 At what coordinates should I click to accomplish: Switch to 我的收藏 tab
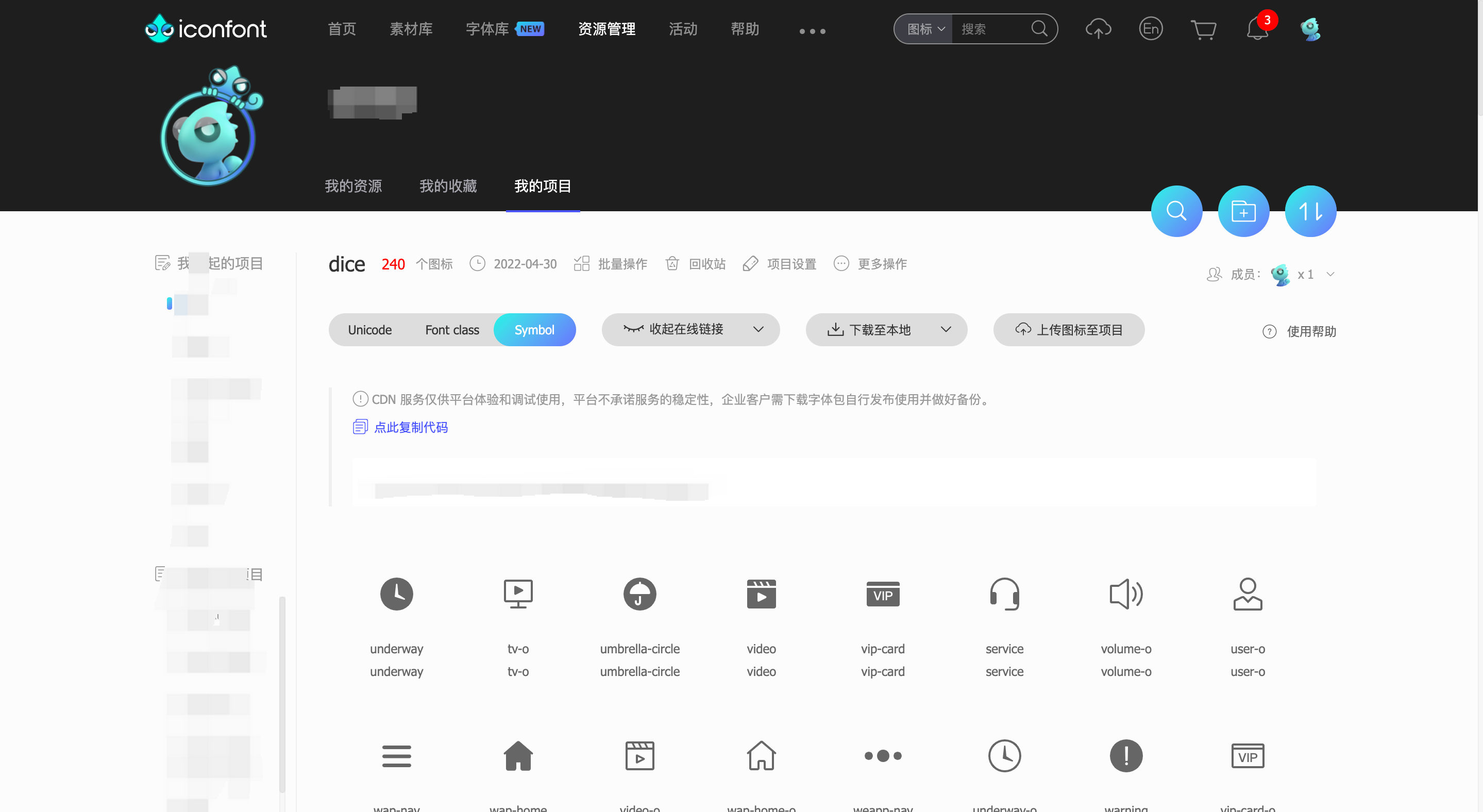tap(448, 186)
